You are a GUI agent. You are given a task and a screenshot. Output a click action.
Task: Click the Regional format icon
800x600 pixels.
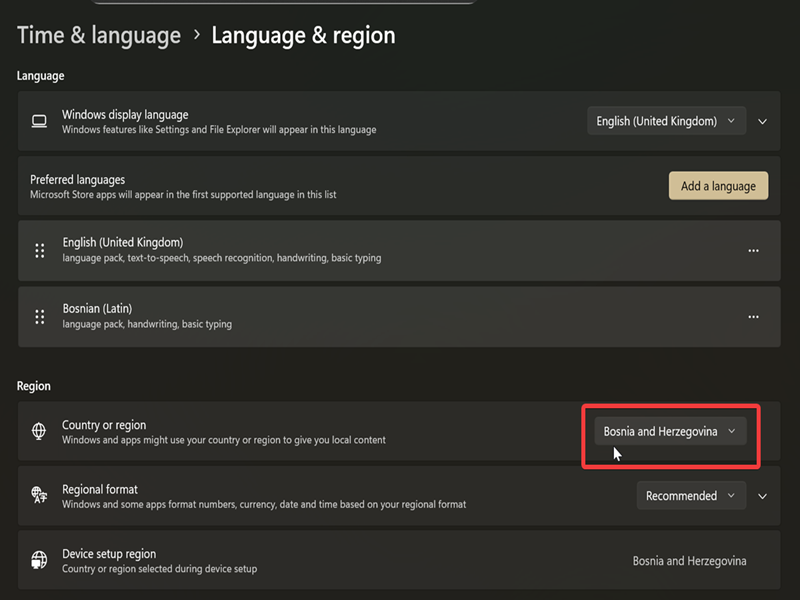point(39,495)
